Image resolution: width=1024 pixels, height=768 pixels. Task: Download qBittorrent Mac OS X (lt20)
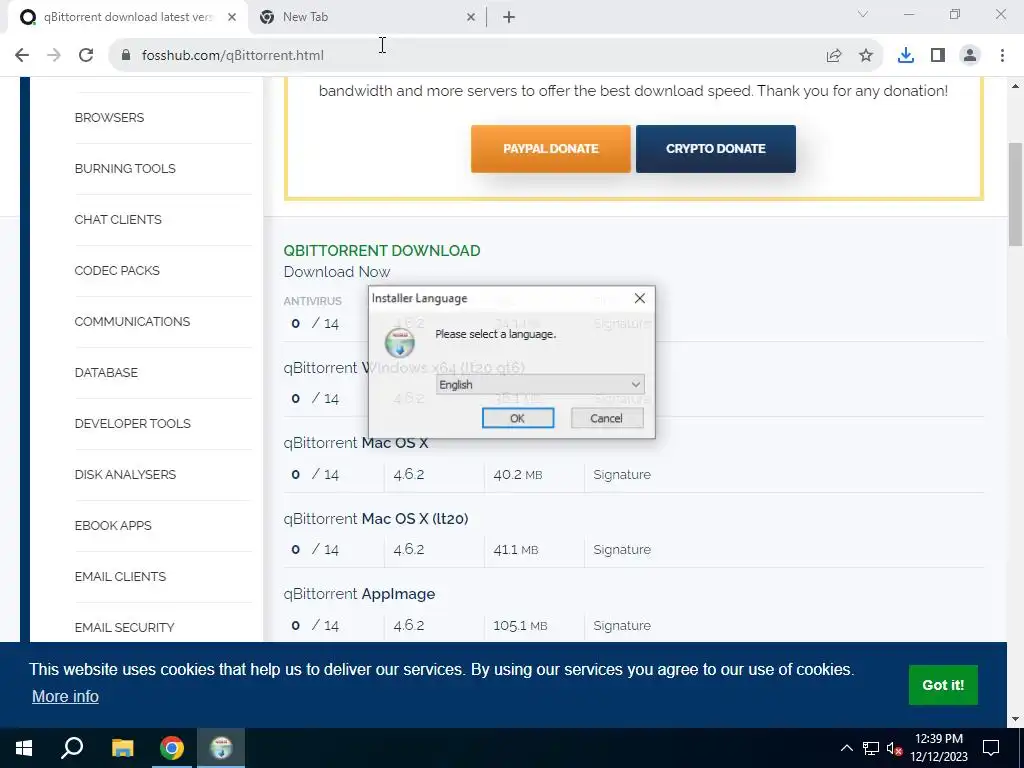coord(376,519)
